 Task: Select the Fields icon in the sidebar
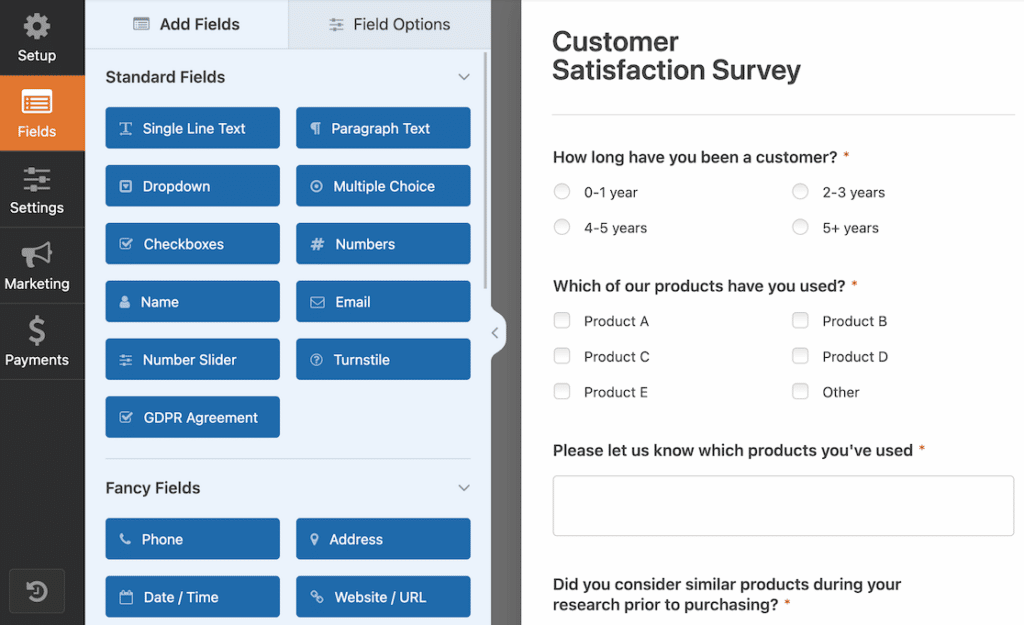37,113
